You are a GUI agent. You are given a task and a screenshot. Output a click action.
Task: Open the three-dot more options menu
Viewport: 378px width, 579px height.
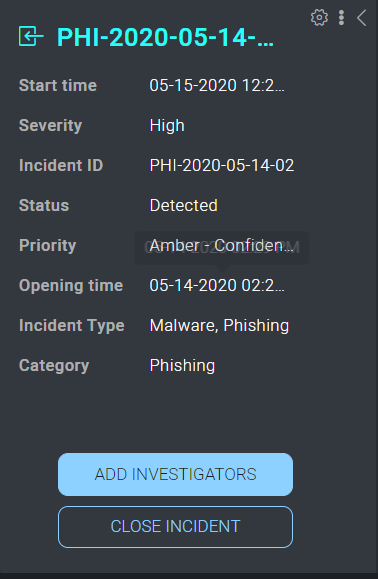click(341, 17)
